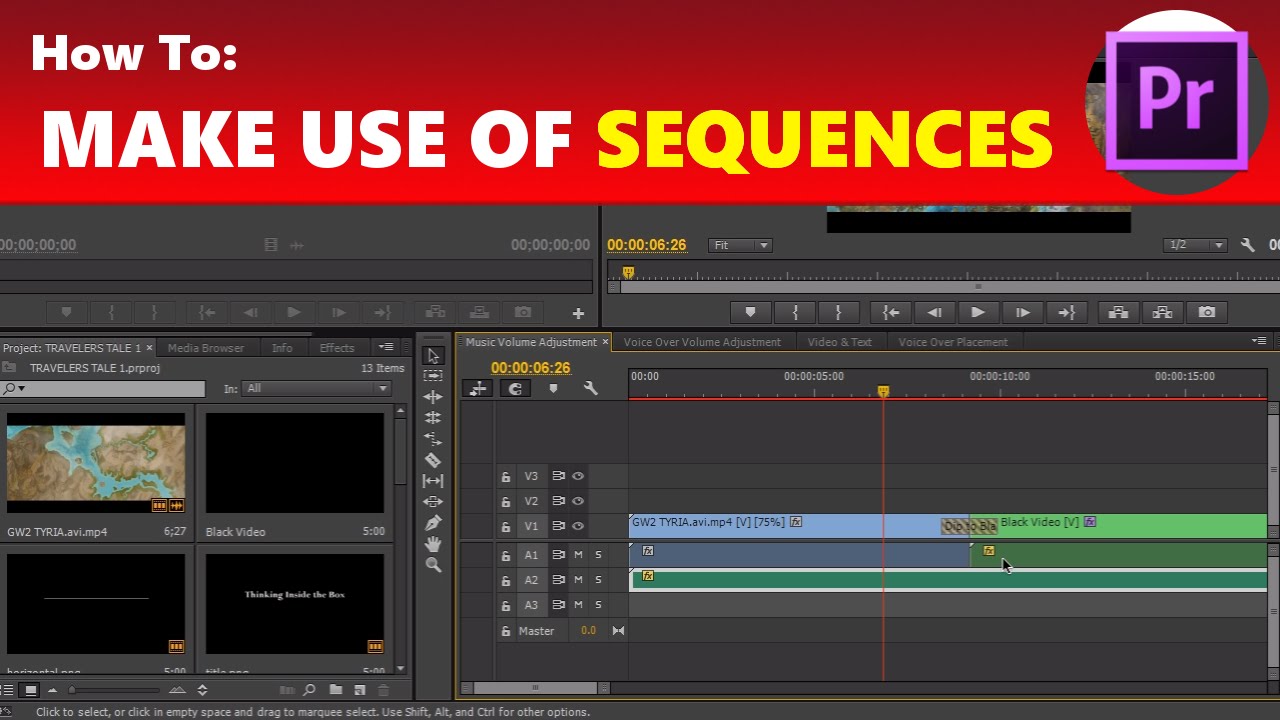Open the Voice Over Volume Adjustment sequence tab
Viewport: 1280px width, 720px height.
[702, 342]
